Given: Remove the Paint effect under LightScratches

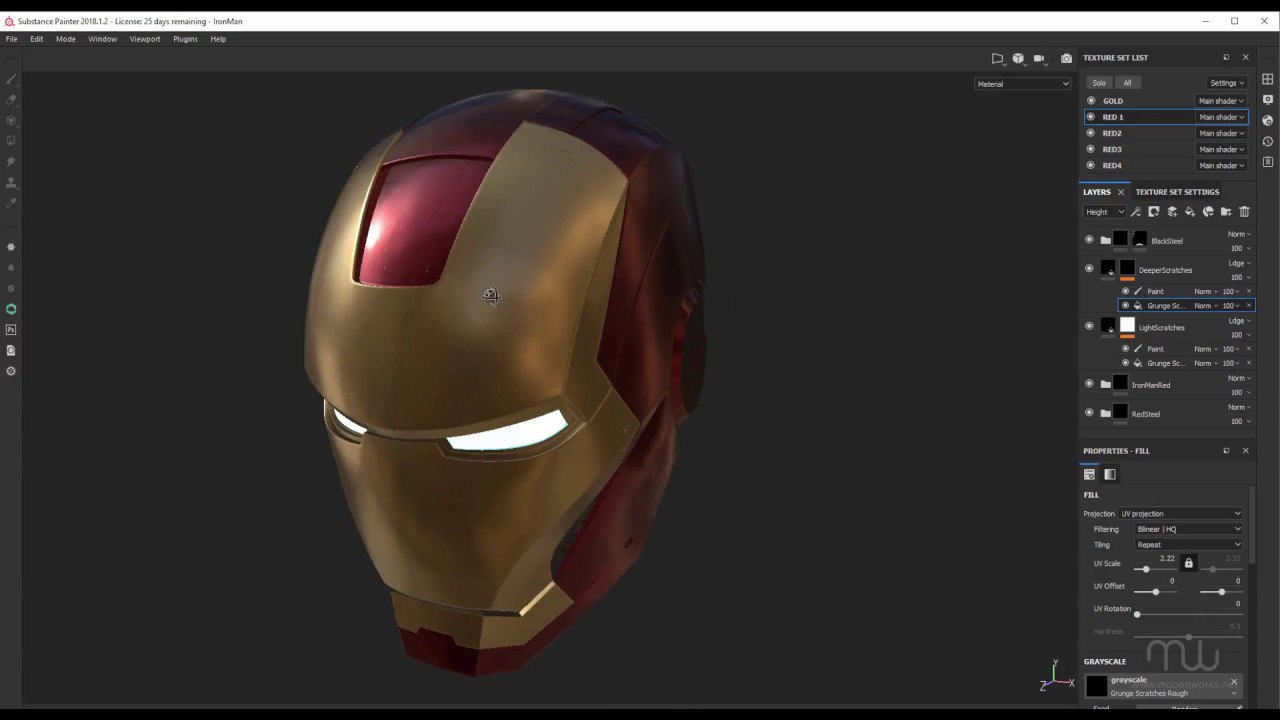Looking at the screenshot, I should pyautogui.click(x=1248, y=349).
